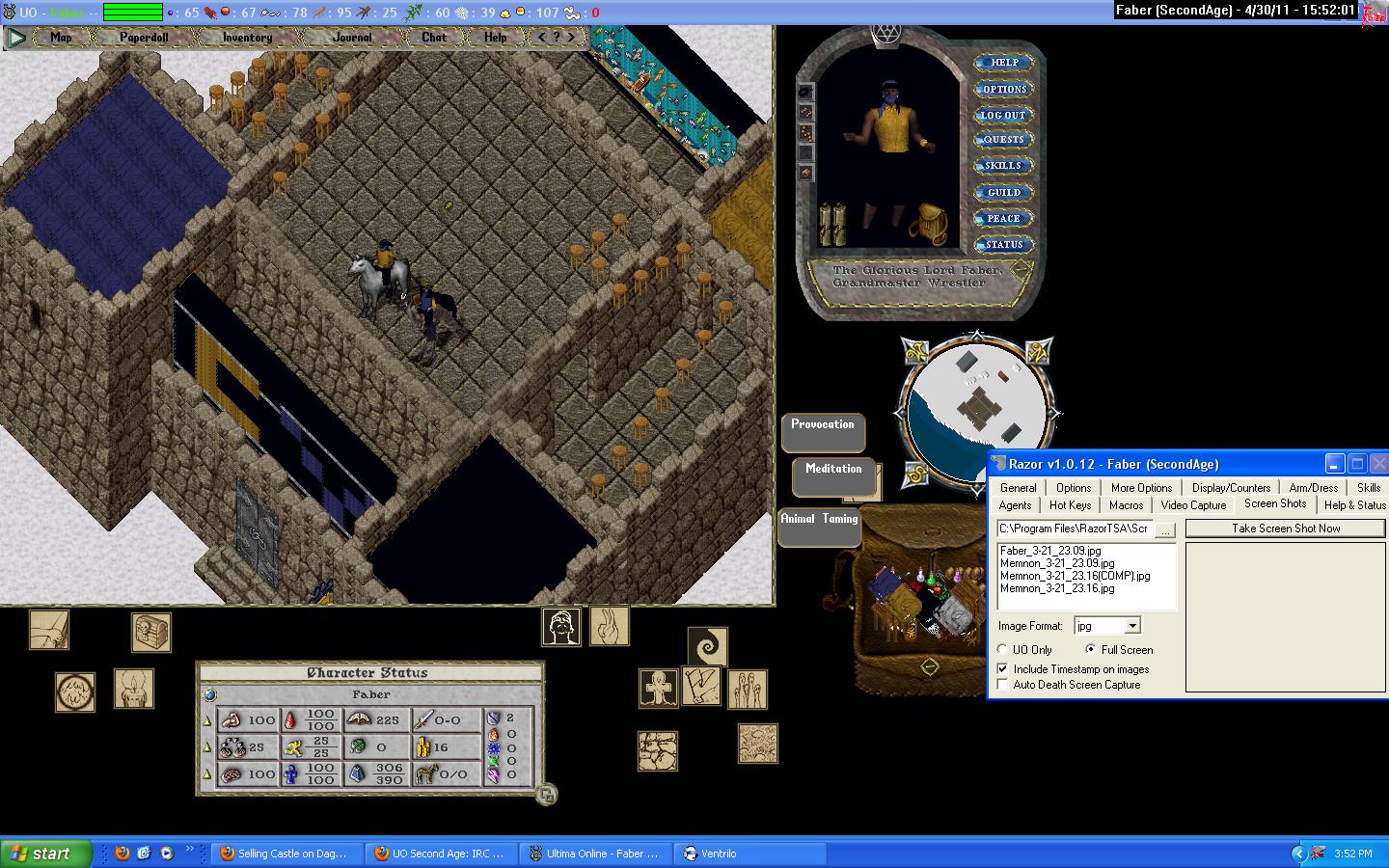Select the spiral spell icon
The width and height of the screenshot is (1389, 868).
tap(707, 646)
